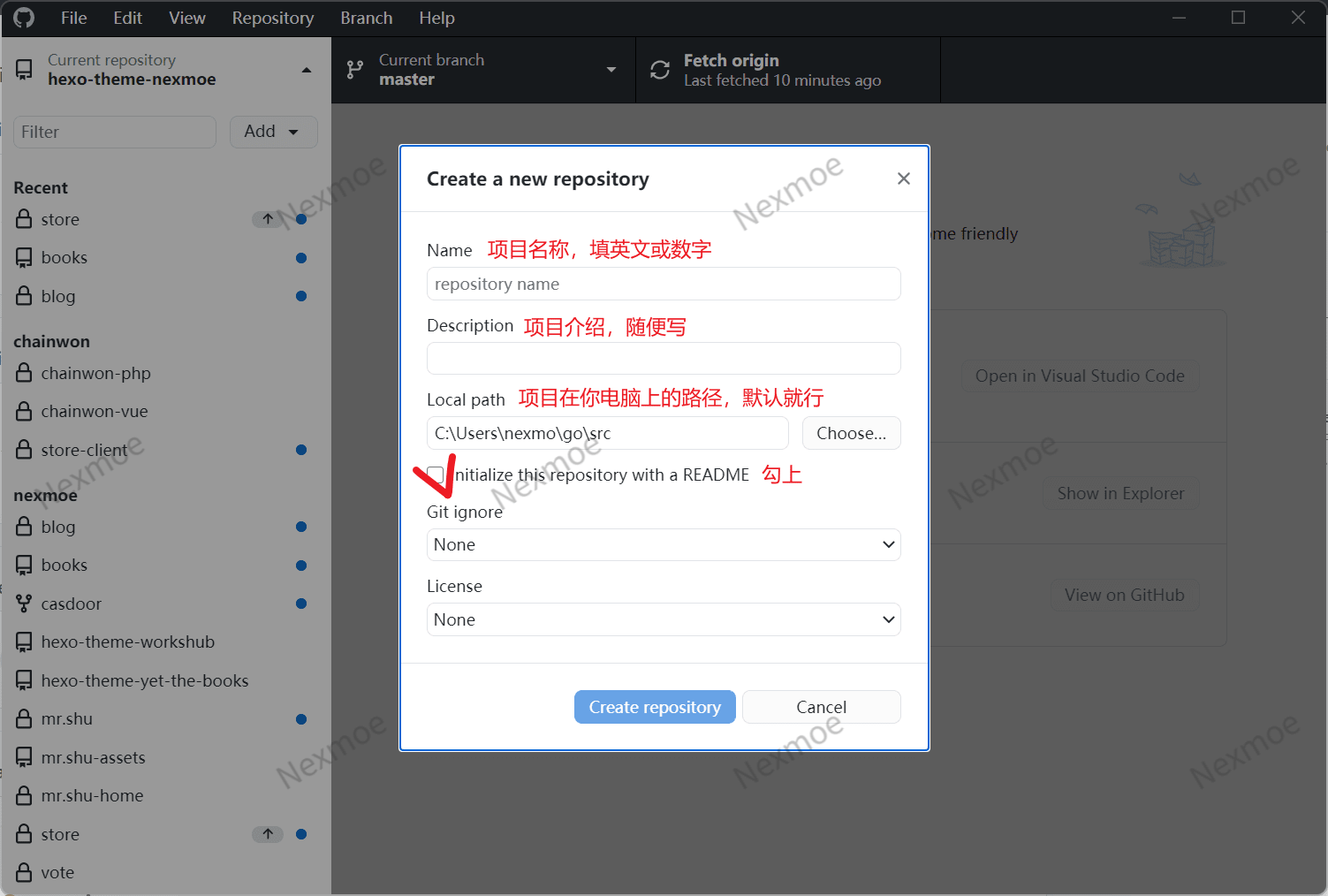This screenshot has height=896, width=1328.
Task: Open the License dropdown
Action: 664,619
